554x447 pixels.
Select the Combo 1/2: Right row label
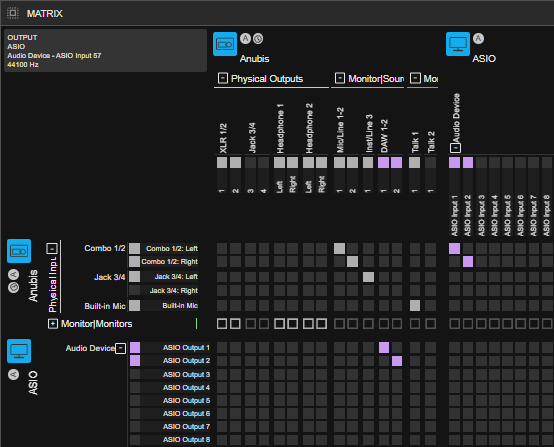point(170,262)
